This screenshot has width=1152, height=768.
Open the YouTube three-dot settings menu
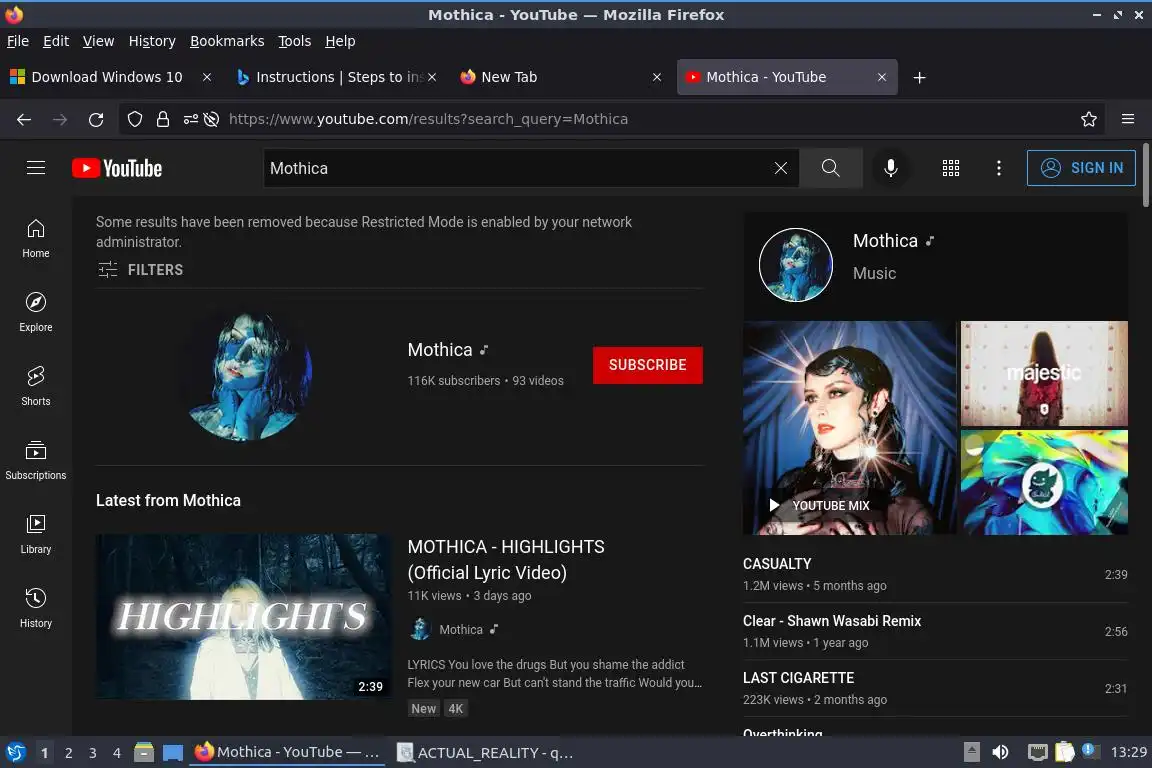coord(998,168)
